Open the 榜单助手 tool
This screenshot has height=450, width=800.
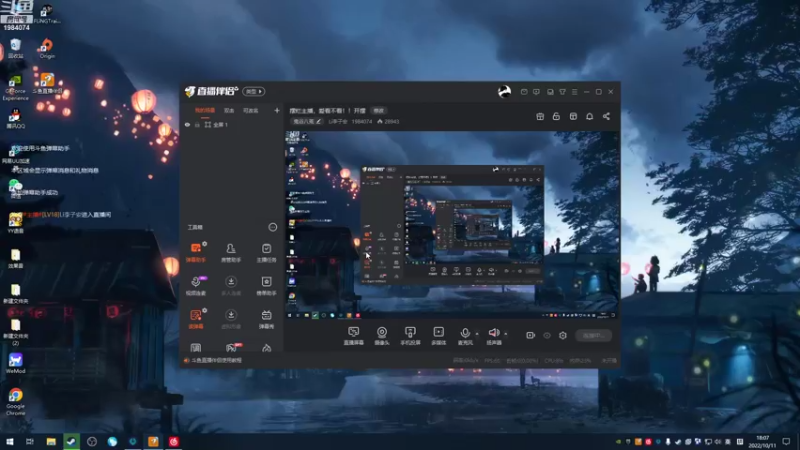[266, 286]
